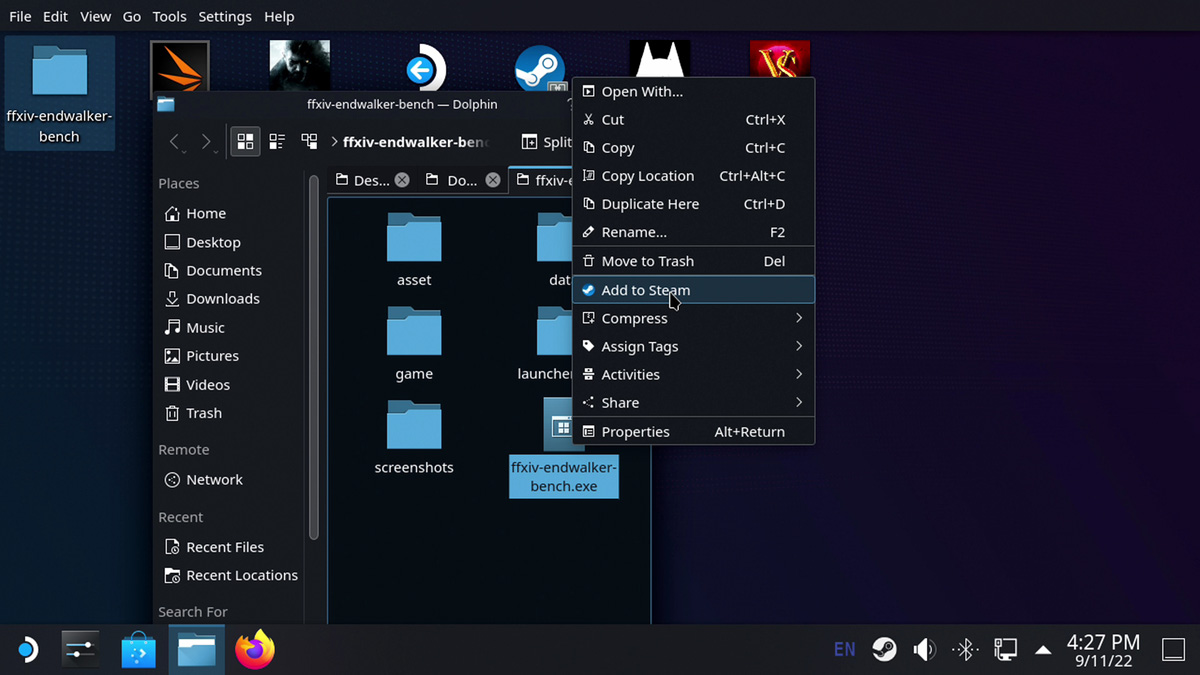Click the VS game icon on desktop
Image resolution: width=1200 pixels, height=675 pixels.
[x=780, y=60]
